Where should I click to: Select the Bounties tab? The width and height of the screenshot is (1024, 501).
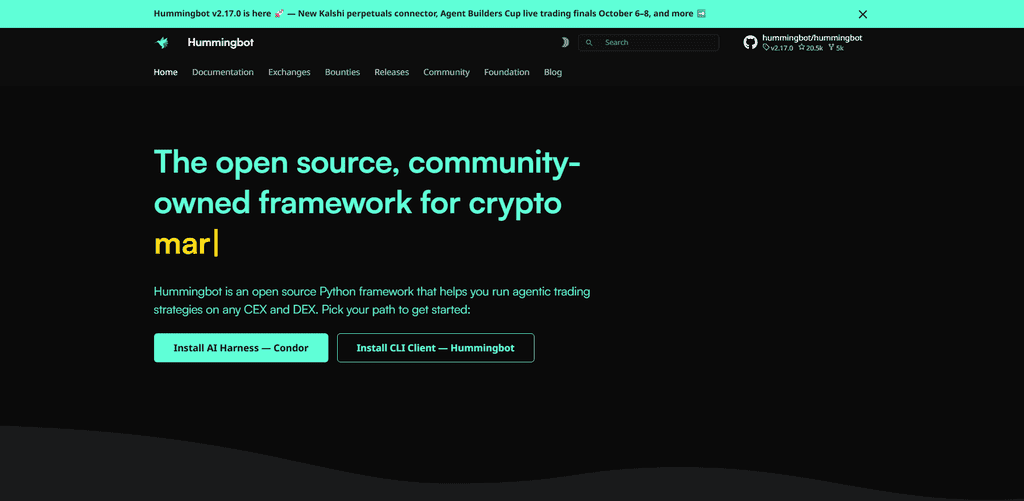342,73
